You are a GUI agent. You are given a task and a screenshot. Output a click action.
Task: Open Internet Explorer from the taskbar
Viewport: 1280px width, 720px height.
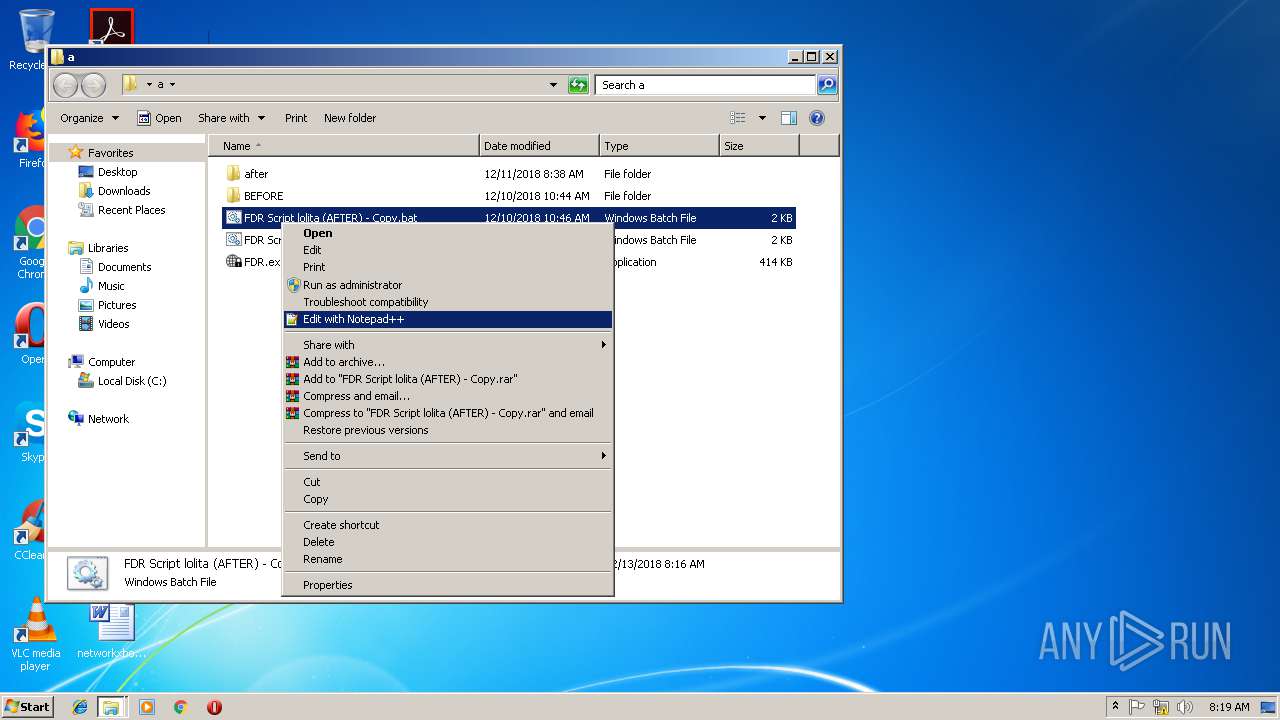(x=80, y=707)
